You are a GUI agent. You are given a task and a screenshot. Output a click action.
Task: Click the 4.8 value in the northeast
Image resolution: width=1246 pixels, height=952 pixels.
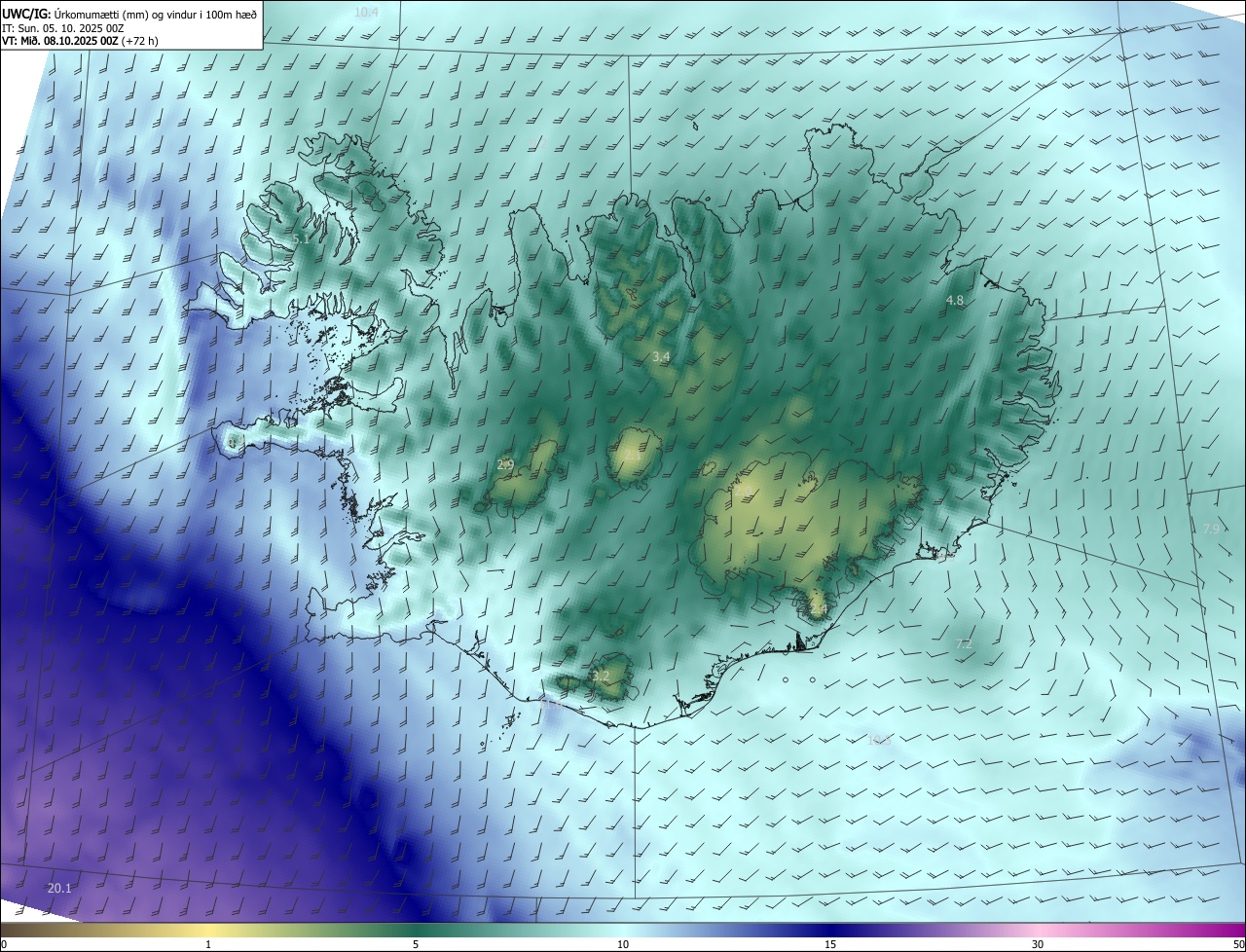click(954, 301)
